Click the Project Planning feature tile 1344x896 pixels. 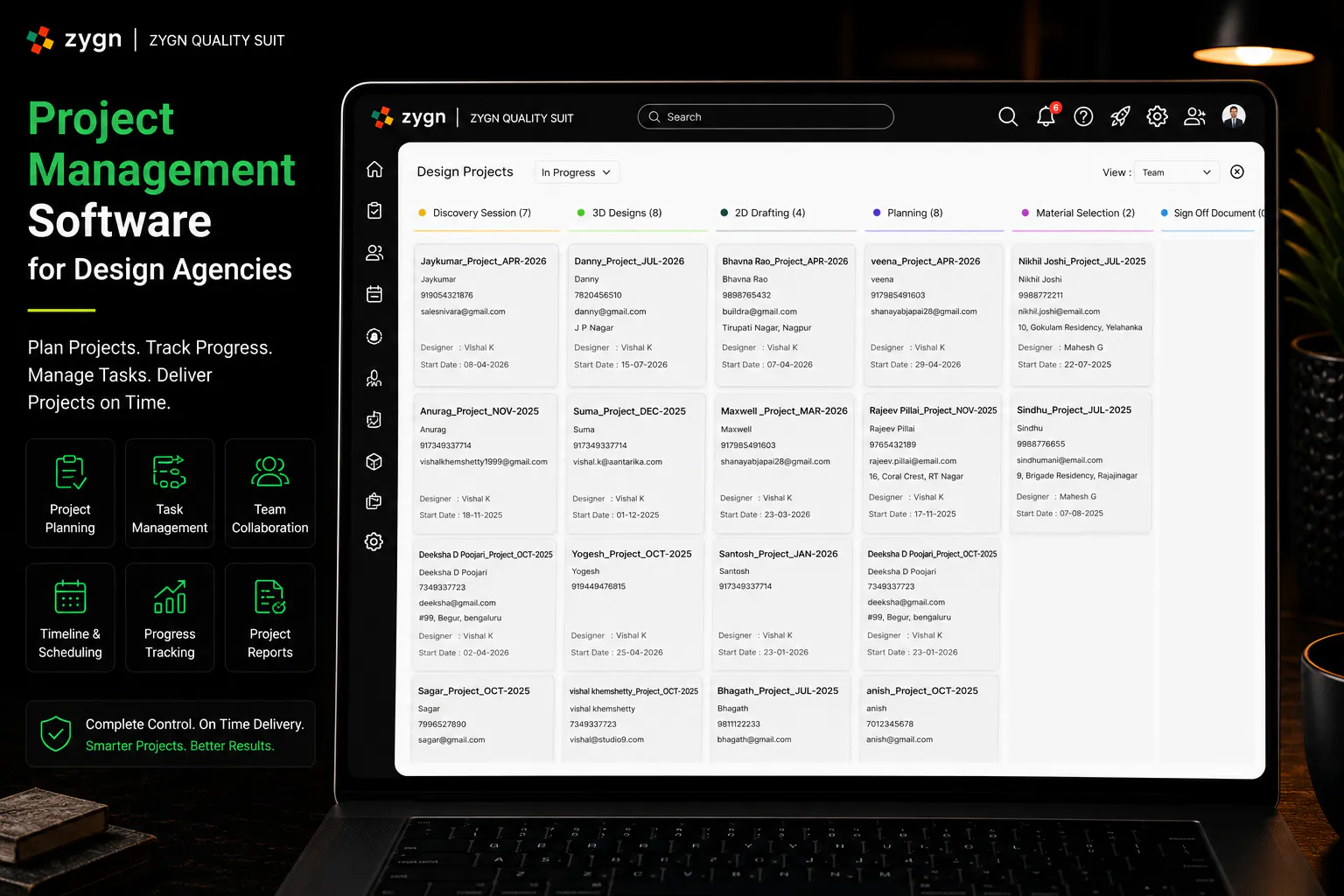70,493
